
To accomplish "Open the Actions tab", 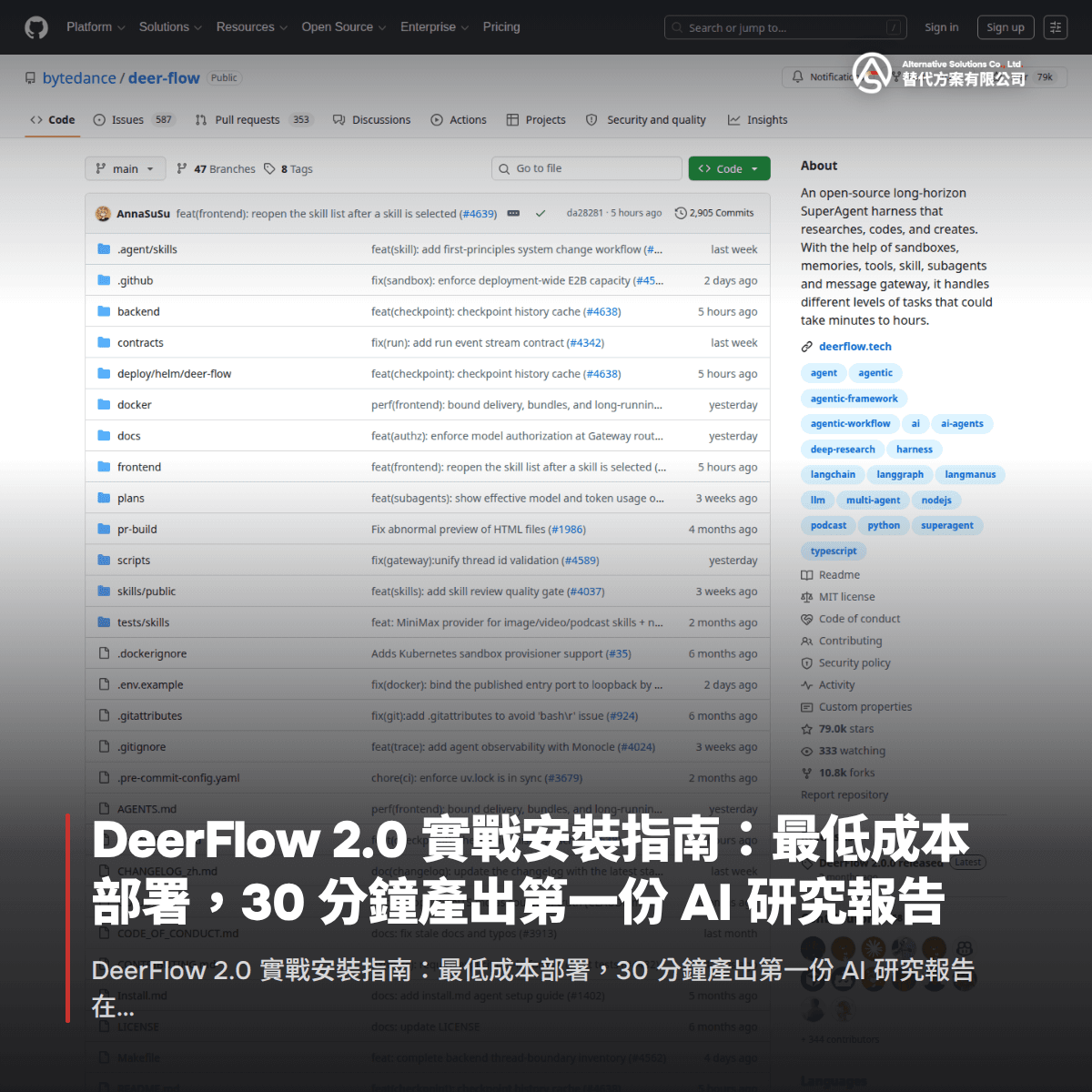I will (459, 120).
